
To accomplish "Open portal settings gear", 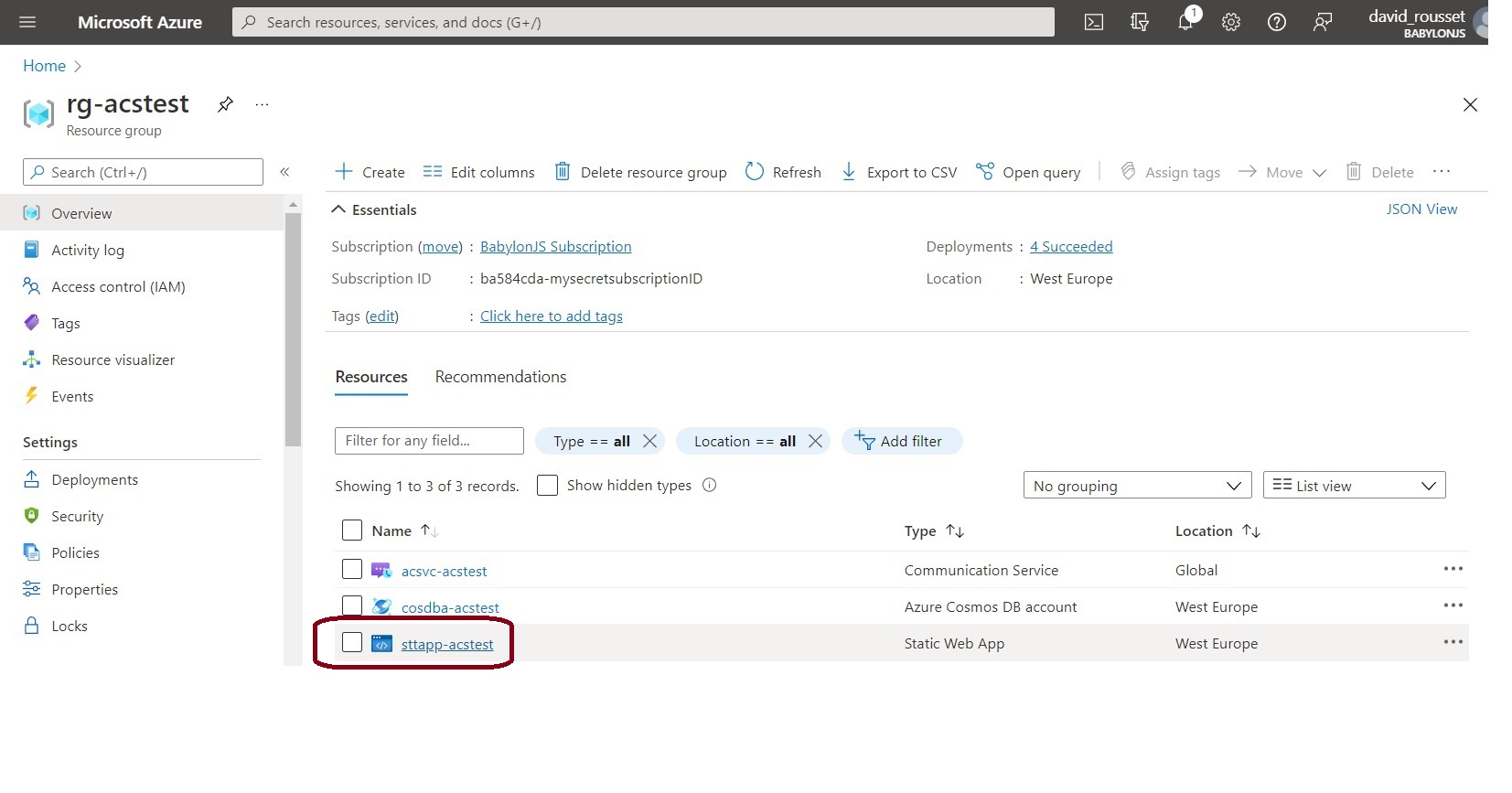I will [x=1231, y=22].
